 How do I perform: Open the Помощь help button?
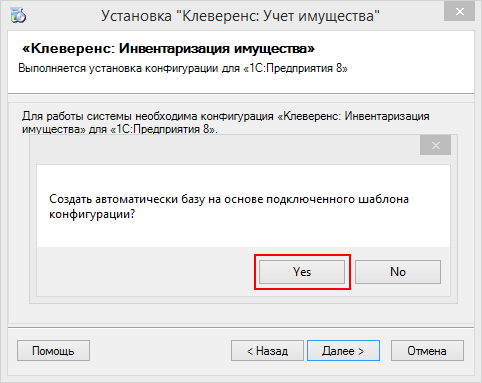pyautogui.click(x=53, y=351)
